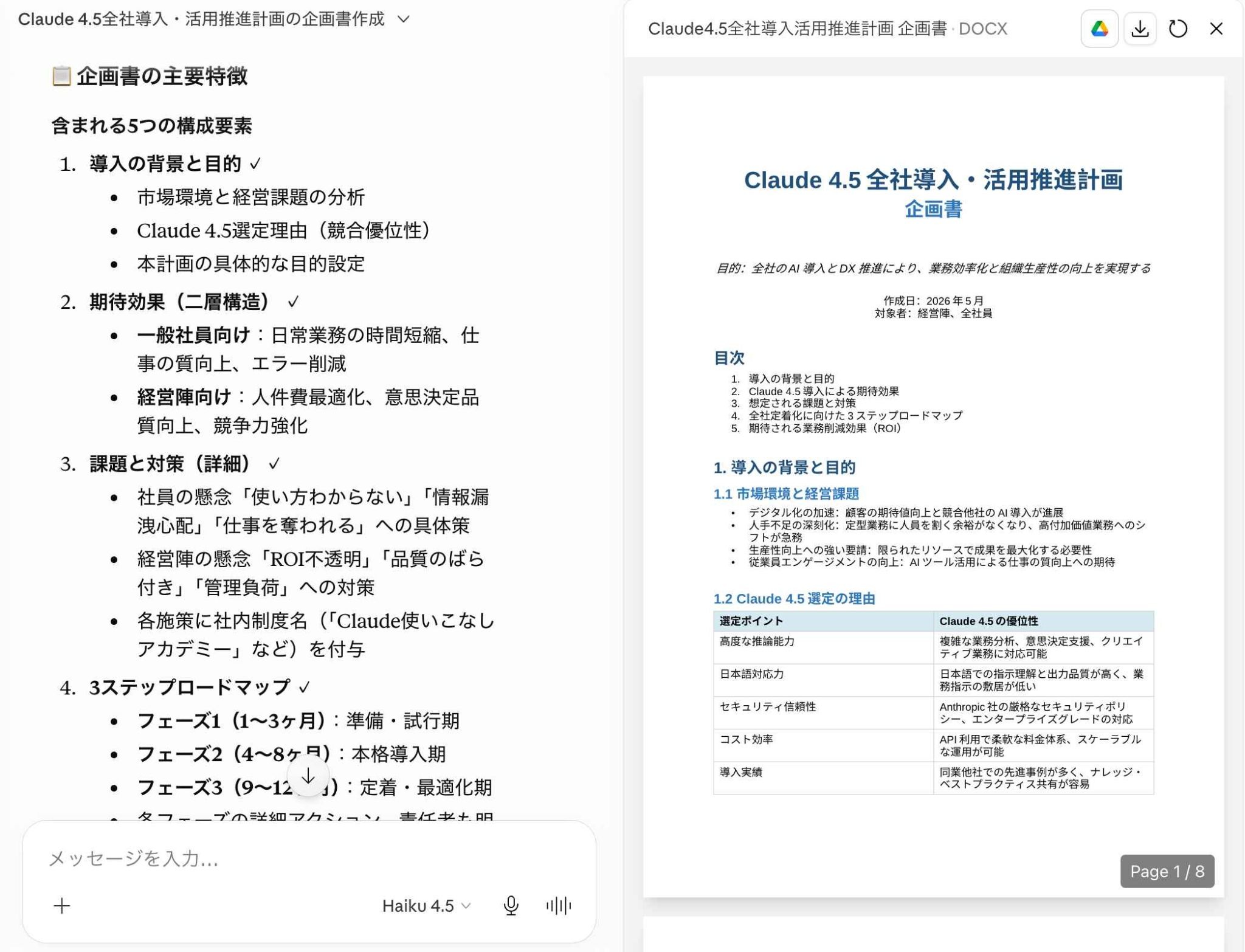The width and height of the screenshot is (1245, 952).
Task: Expand the conversation title dropdown
Action: pos(404,19)
